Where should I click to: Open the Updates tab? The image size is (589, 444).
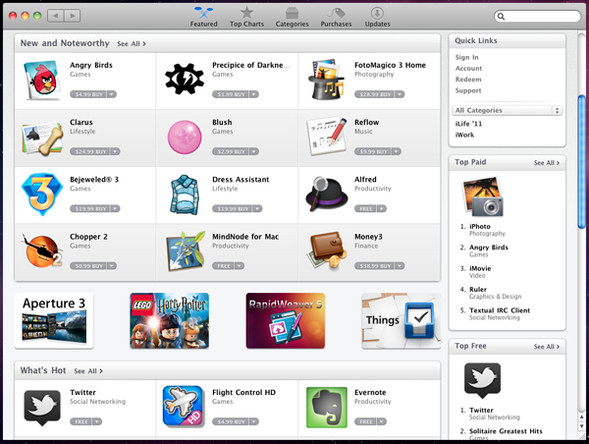click(377, 17)
